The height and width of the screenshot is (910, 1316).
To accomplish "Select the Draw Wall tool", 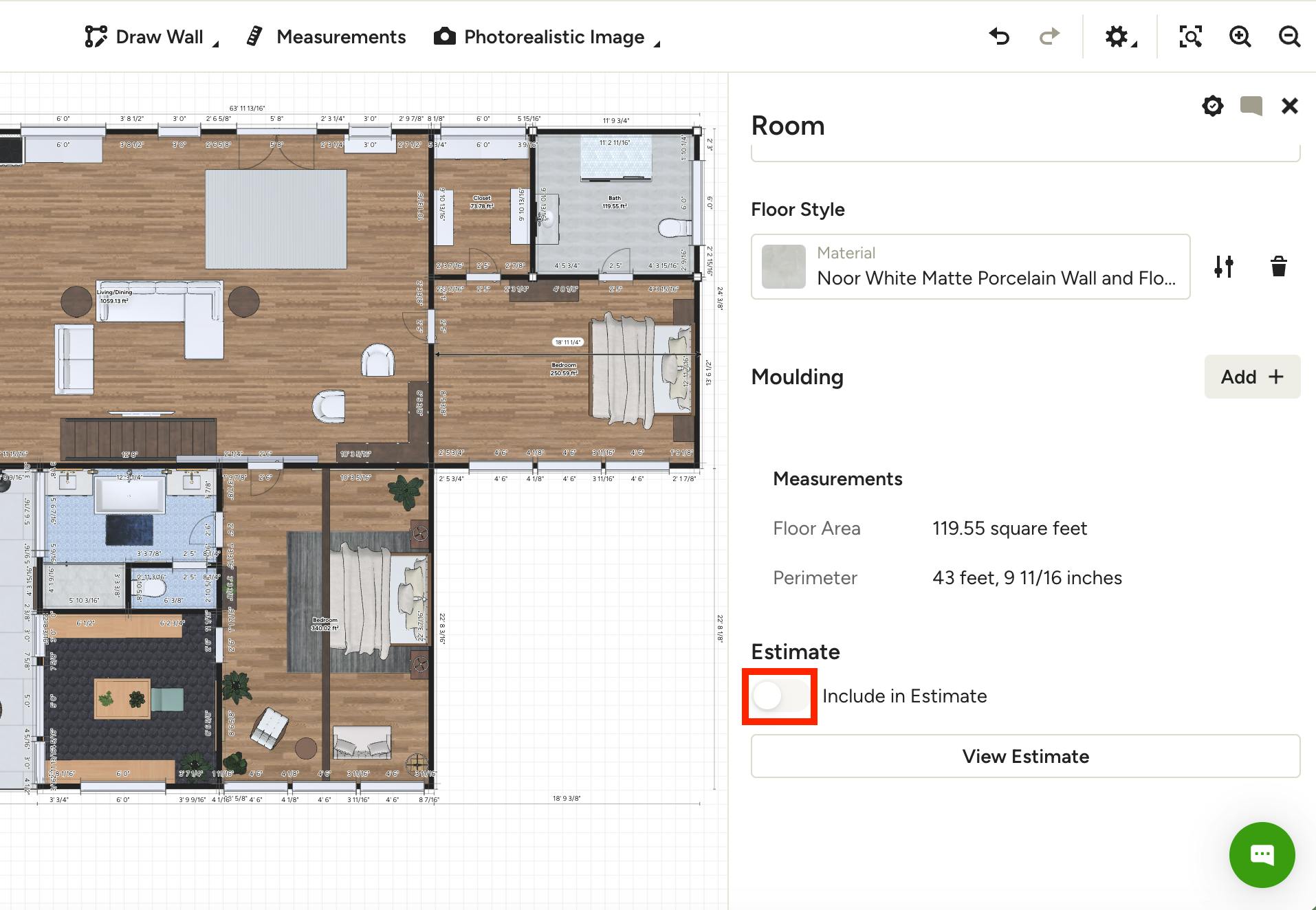I will (x=144, y=37).
